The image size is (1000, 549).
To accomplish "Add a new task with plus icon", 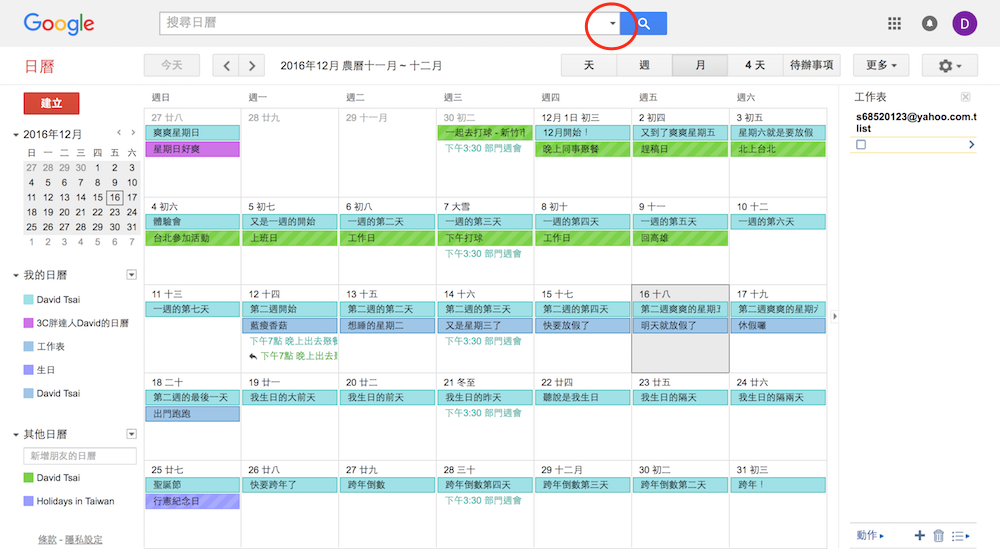I will click(919, 536).
